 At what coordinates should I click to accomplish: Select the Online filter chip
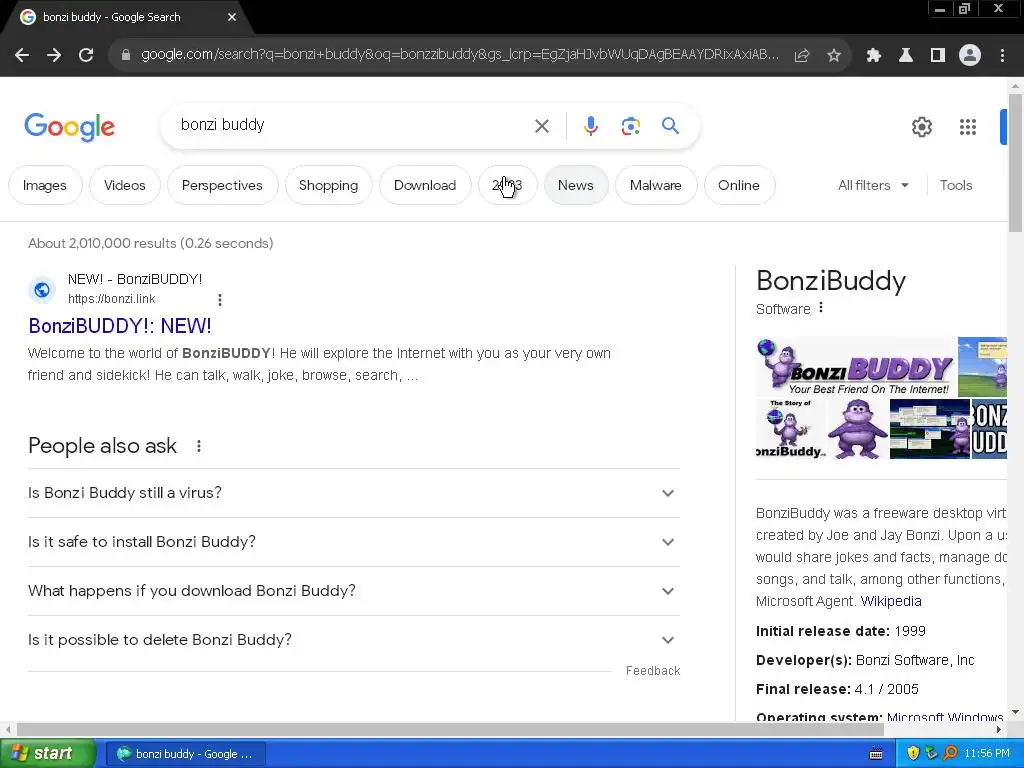point(739,185)
